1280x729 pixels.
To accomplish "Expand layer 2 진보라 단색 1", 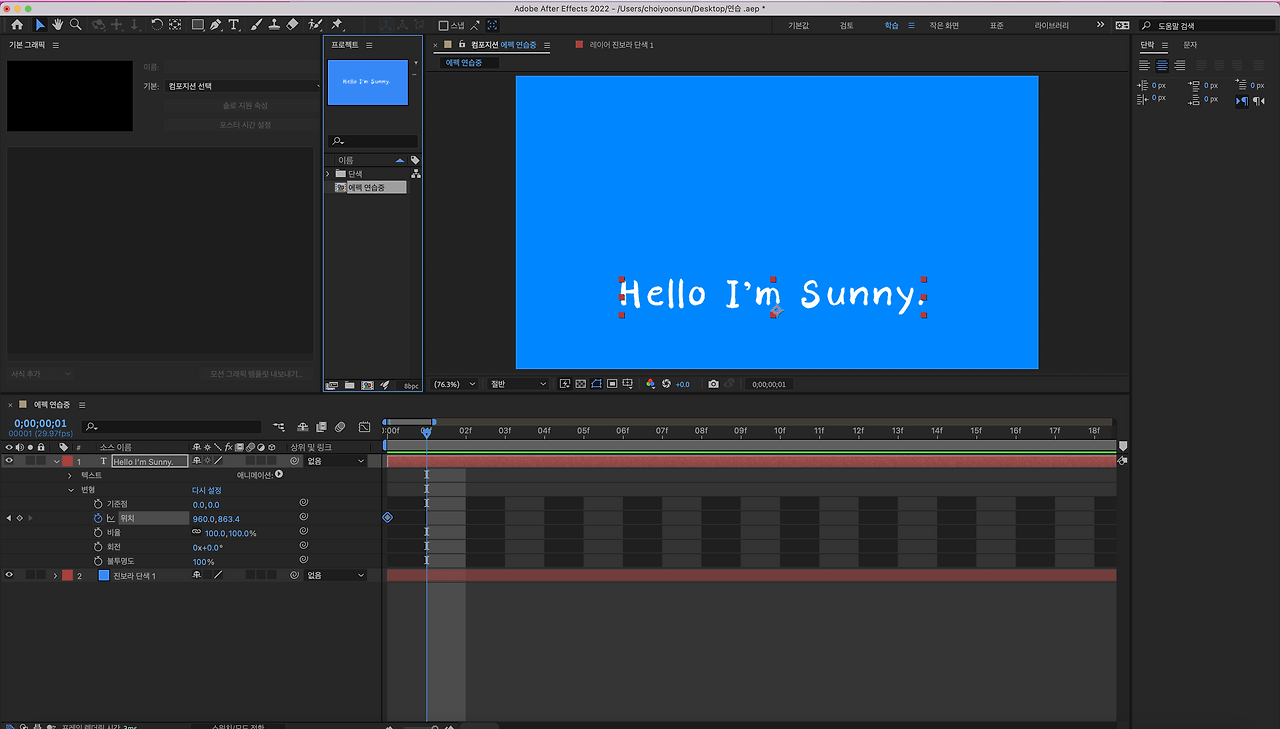I will tap(56, 576).
